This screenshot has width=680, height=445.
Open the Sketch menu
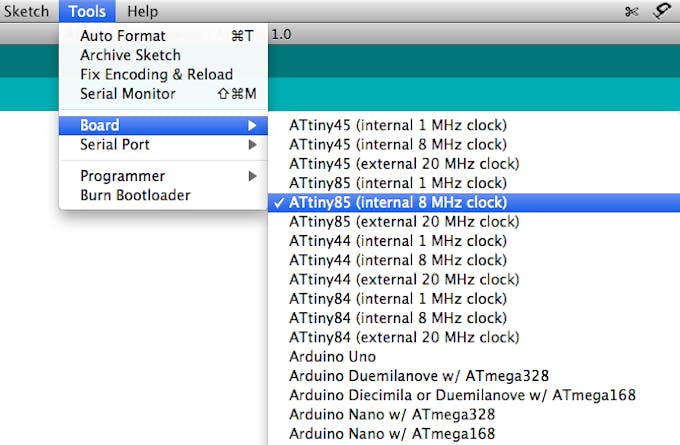(x=26, y=11)
